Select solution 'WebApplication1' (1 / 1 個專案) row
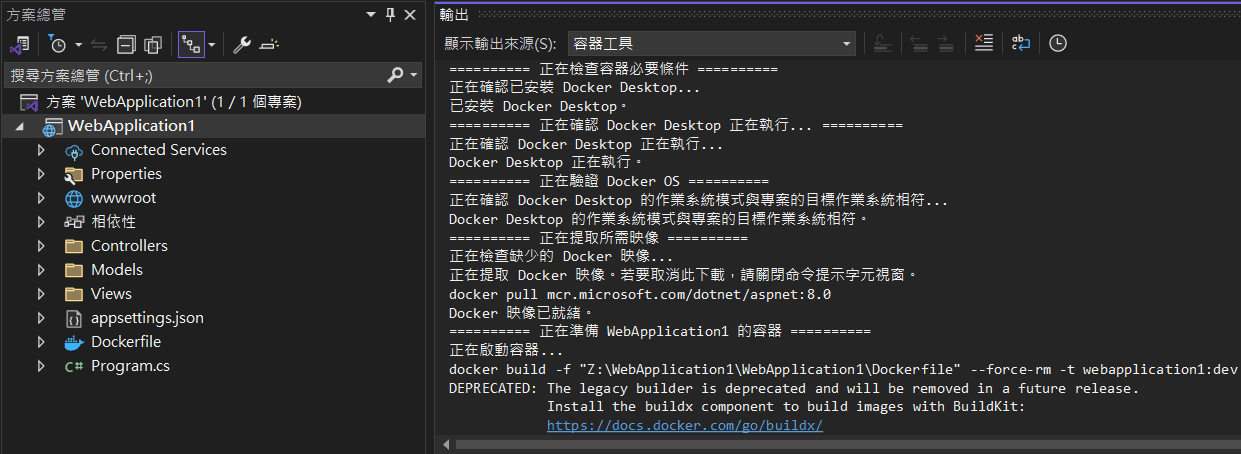The height and width of the screenshot is (454, 1241). point(211,102)
